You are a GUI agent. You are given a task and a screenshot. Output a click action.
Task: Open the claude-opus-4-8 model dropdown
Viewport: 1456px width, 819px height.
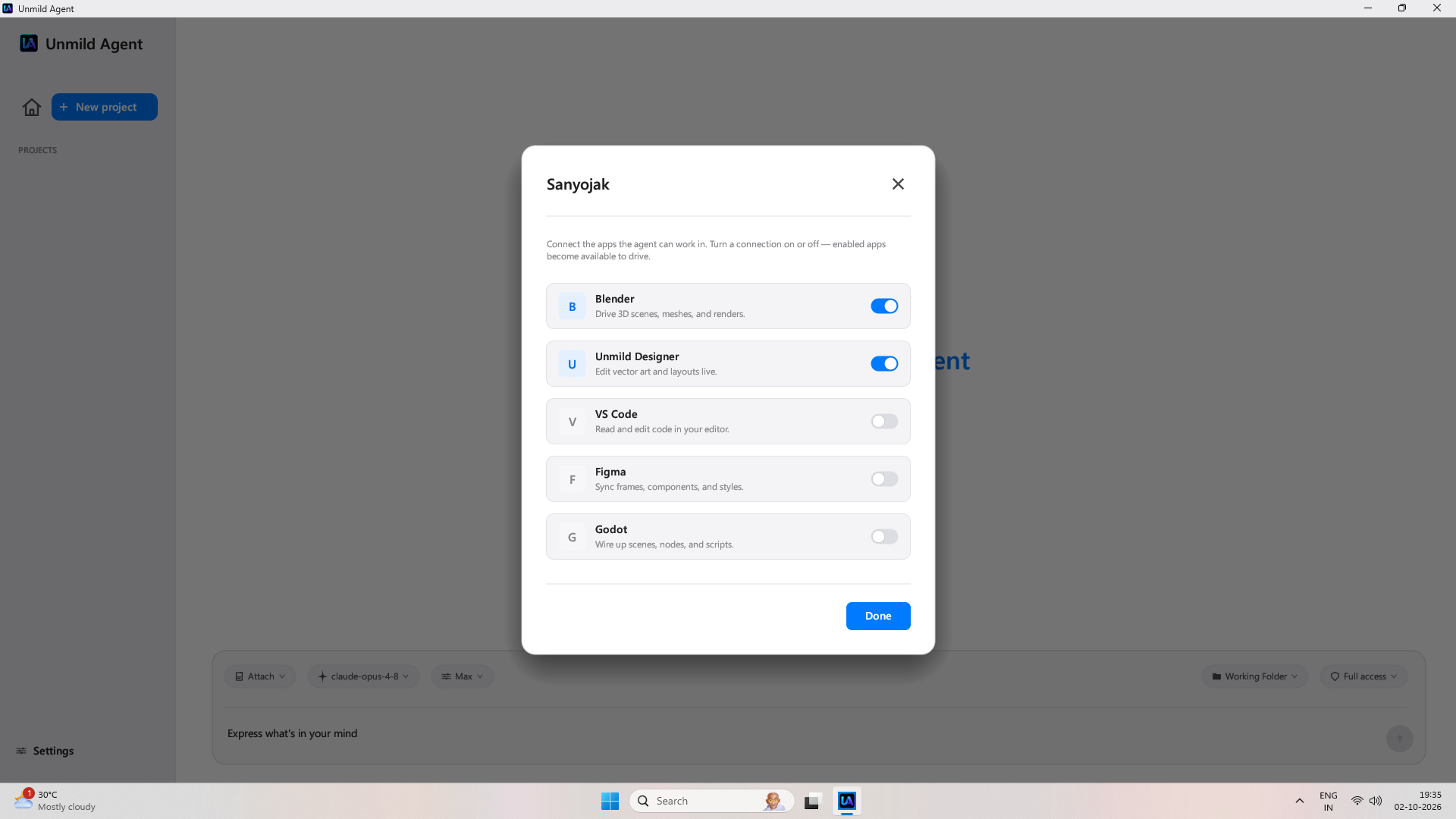(363, 676)
